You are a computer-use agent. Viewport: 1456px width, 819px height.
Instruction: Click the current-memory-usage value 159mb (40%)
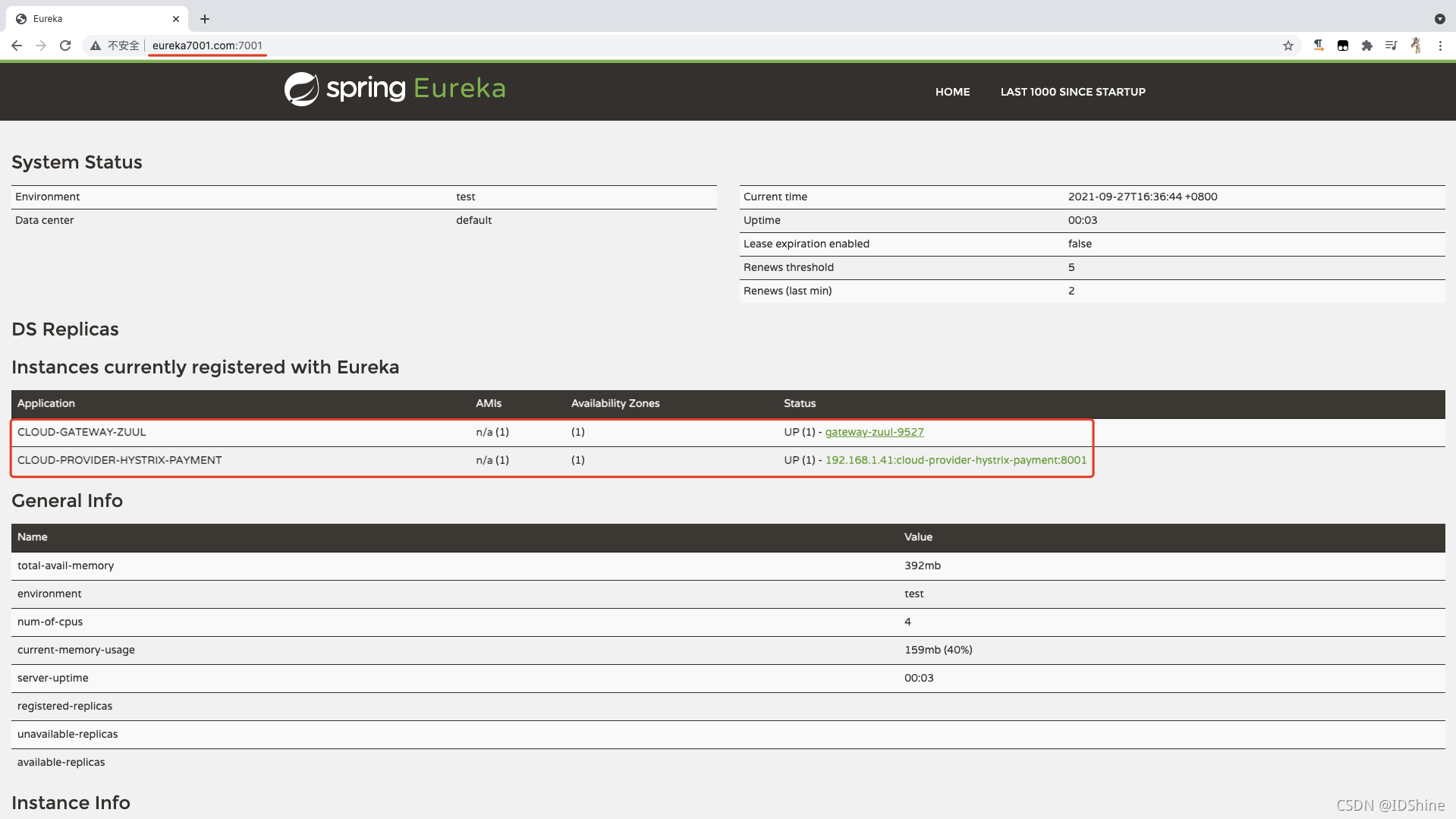pyautogui.click(x=938, y=650)
